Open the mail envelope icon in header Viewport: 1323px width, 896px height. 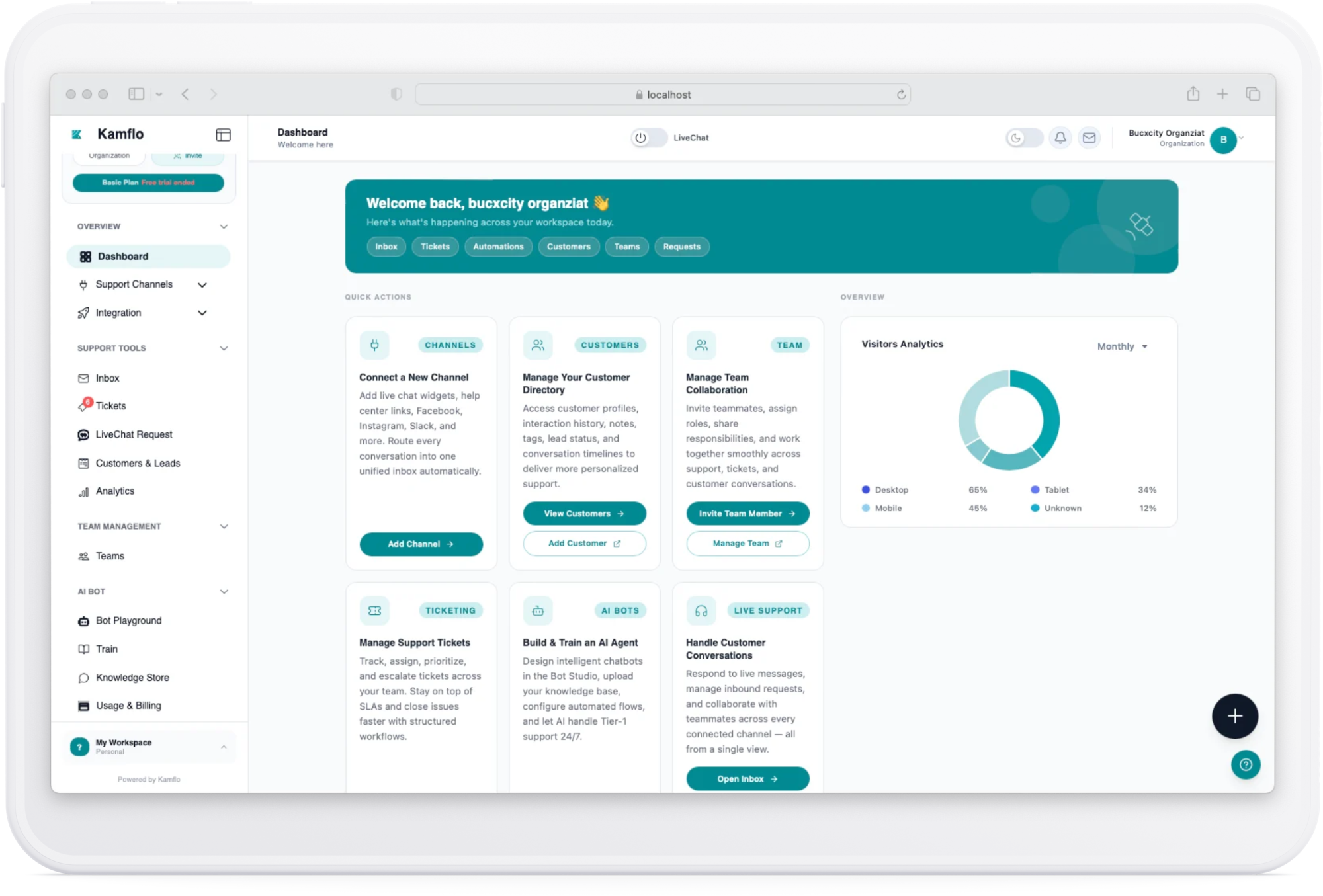coord(1089,138)
